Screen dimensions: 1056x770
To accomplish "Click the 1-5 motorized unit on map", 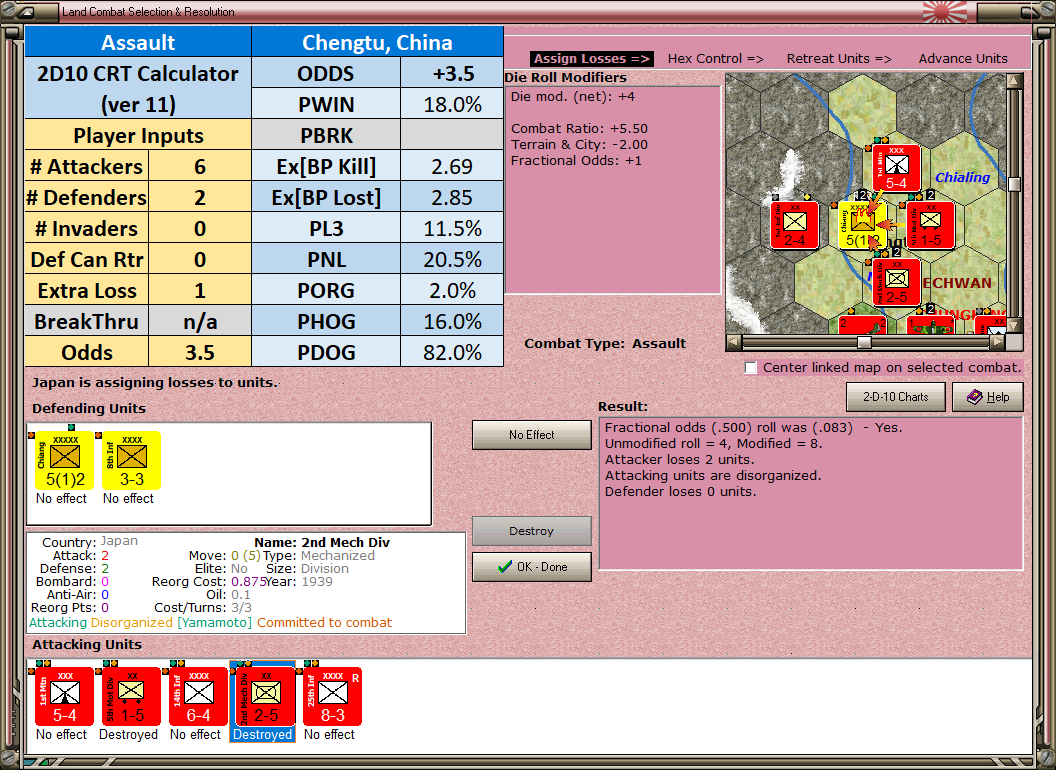I will click(x=931, y=225).
